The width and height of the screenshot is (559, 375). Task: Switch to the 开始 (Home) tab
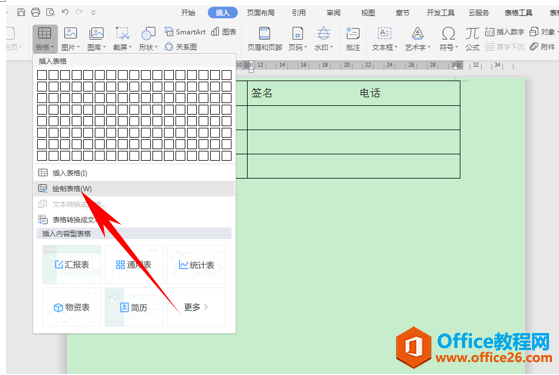188,13
